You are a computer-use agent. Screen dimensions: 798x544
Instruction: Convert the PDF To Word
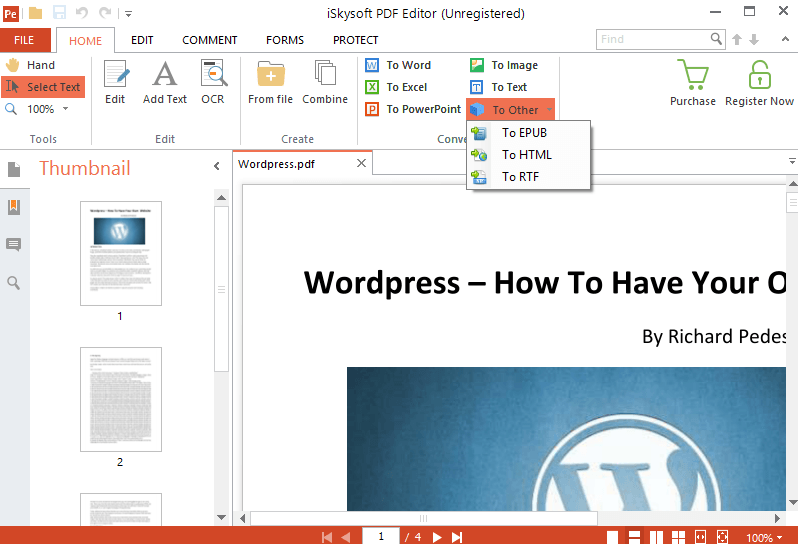pos(398,65)
